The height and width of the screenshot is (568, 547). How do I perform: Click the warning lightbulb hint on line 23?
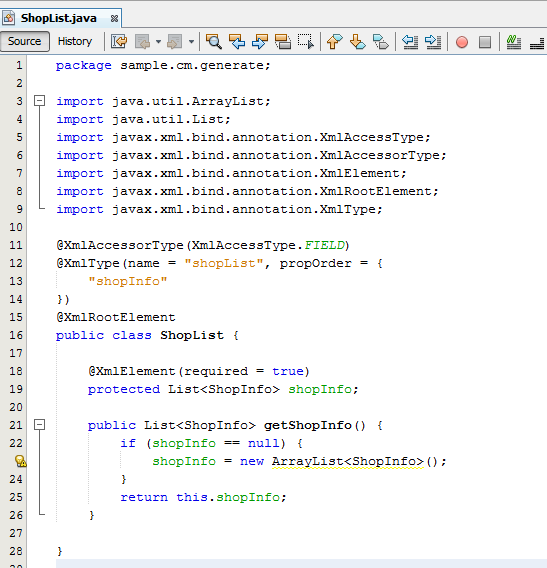(x=20, y=461)
